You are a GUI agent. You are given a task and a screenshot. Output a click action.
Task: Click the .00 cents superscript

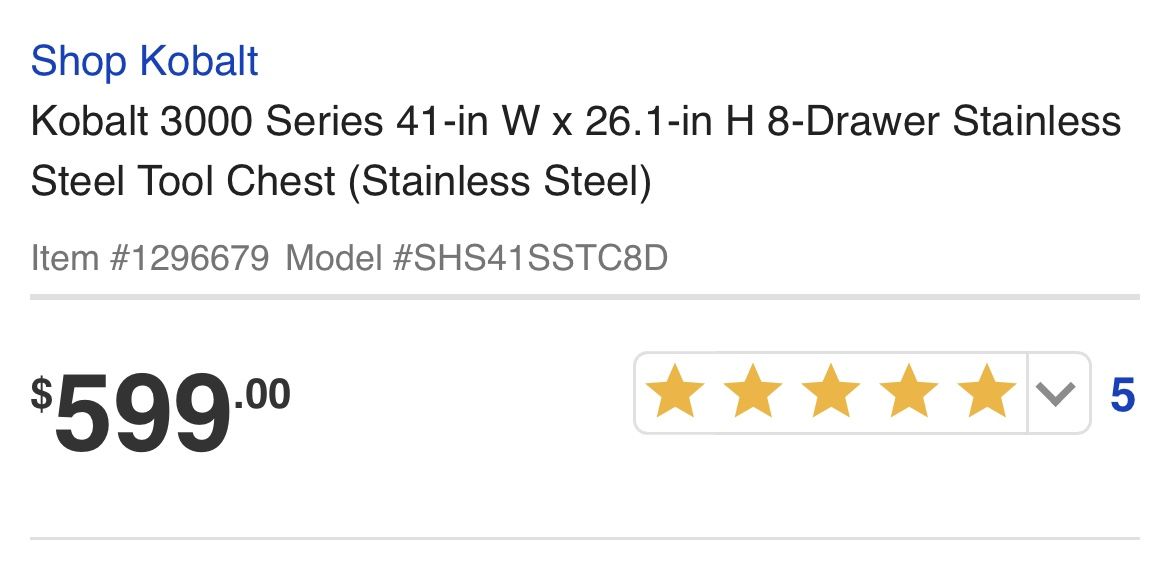click(262, 394)
